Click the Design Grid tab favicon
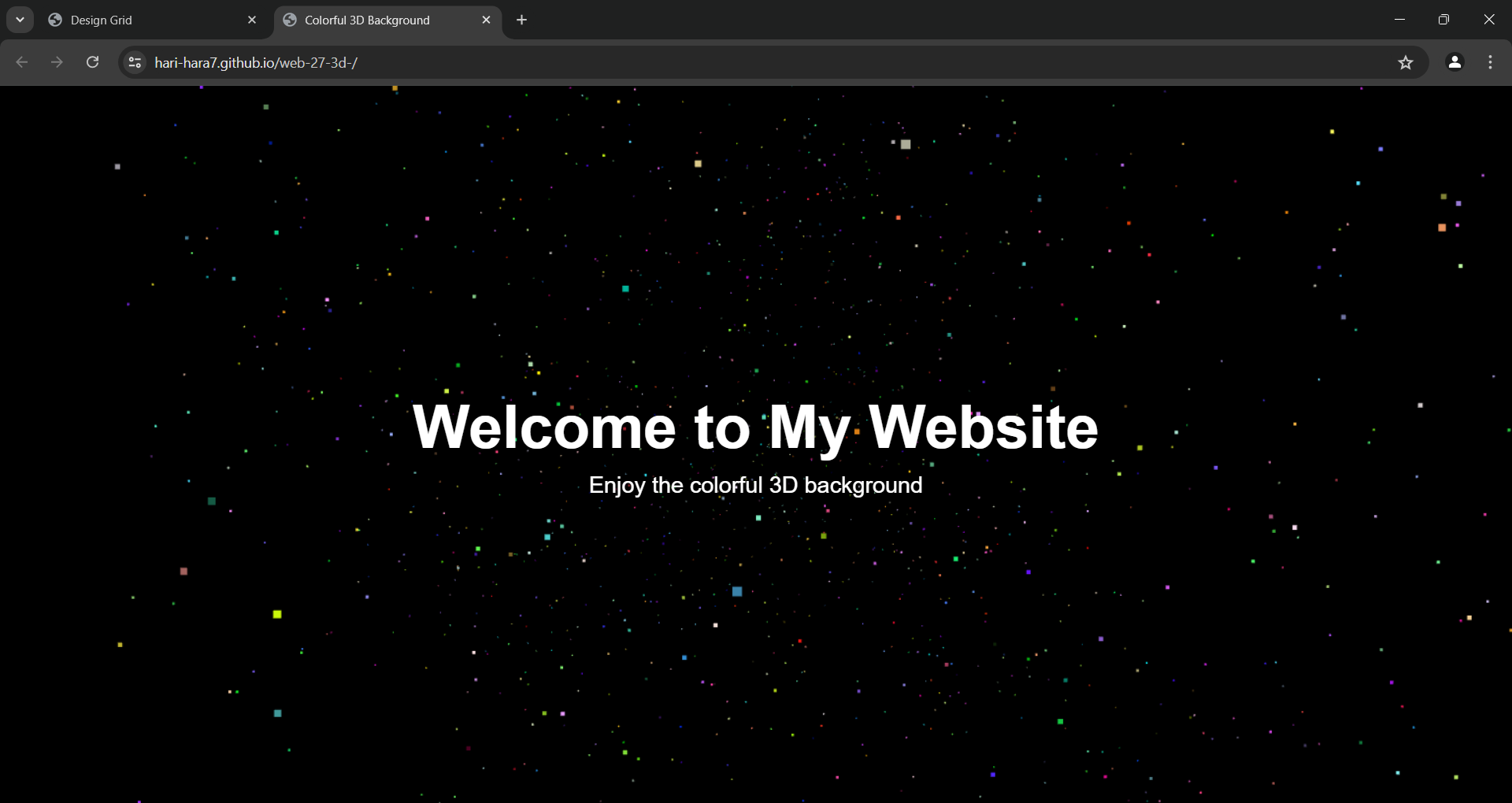Image resolution: width=1512 pixels, height=803 pixels. pyautogui.click(x=55, y=20)
